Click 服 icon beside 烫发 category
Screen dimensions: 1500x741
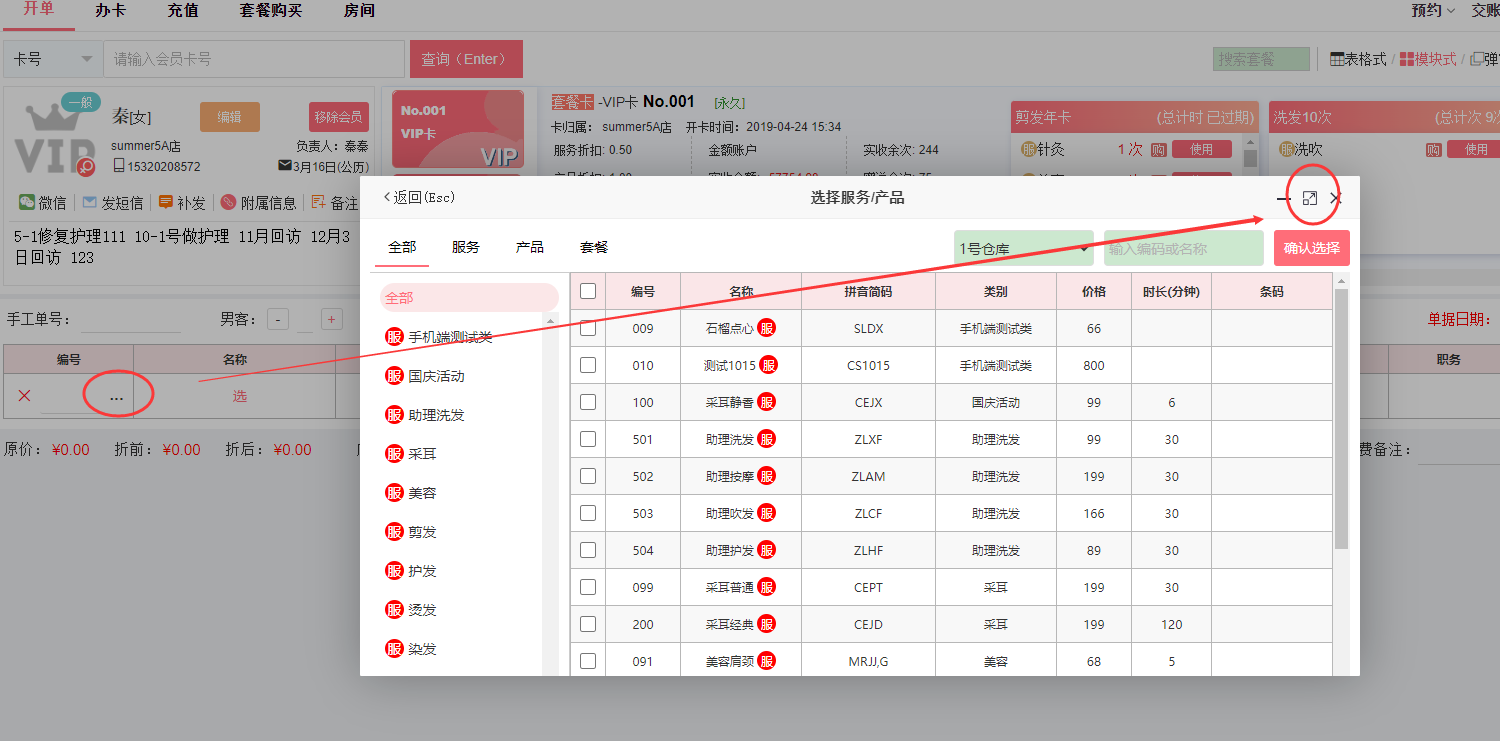tap(394, 610)
